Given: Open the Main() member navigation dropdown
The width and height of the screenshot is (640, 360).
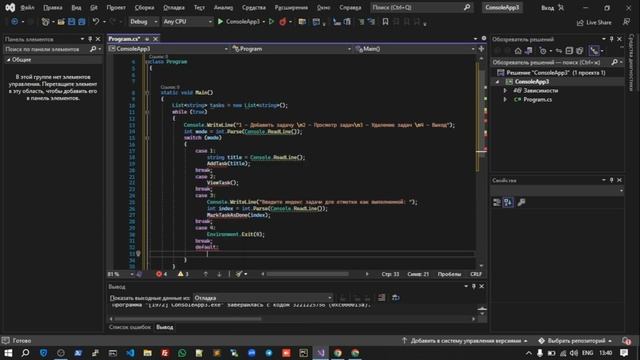Looking at the screenshot, I should tap(415, 49).
